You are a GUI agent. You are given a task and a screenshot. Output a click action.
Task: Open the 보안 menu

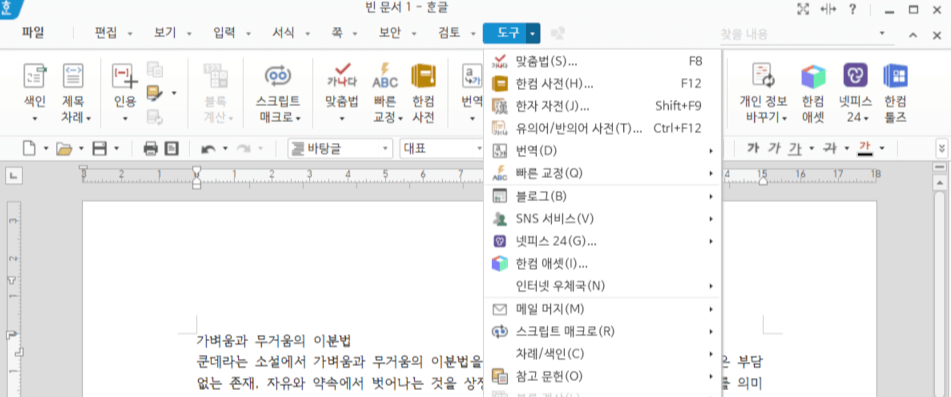390,33
